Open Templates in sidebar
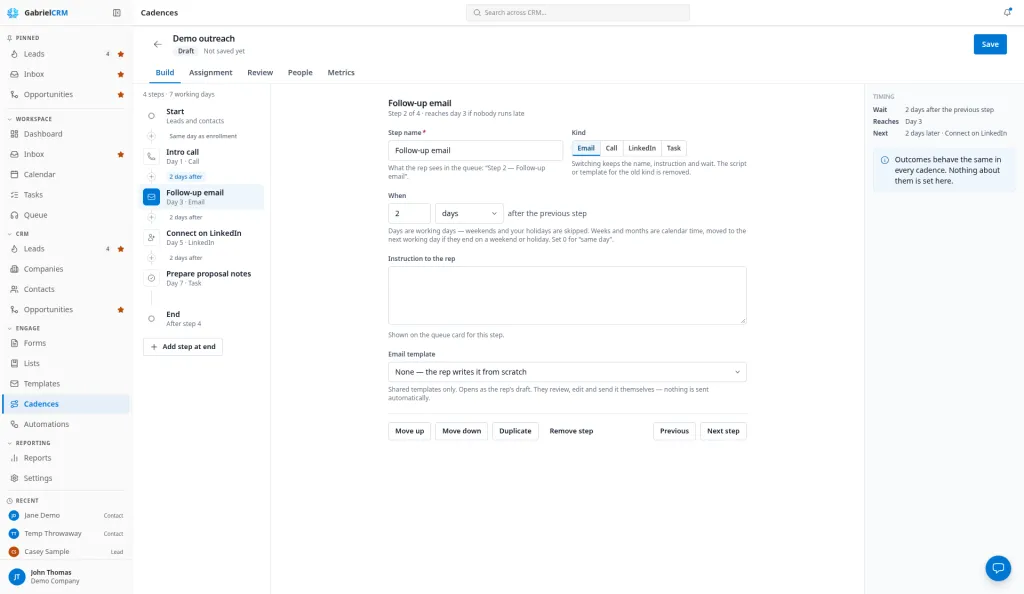 click(65, 384)
